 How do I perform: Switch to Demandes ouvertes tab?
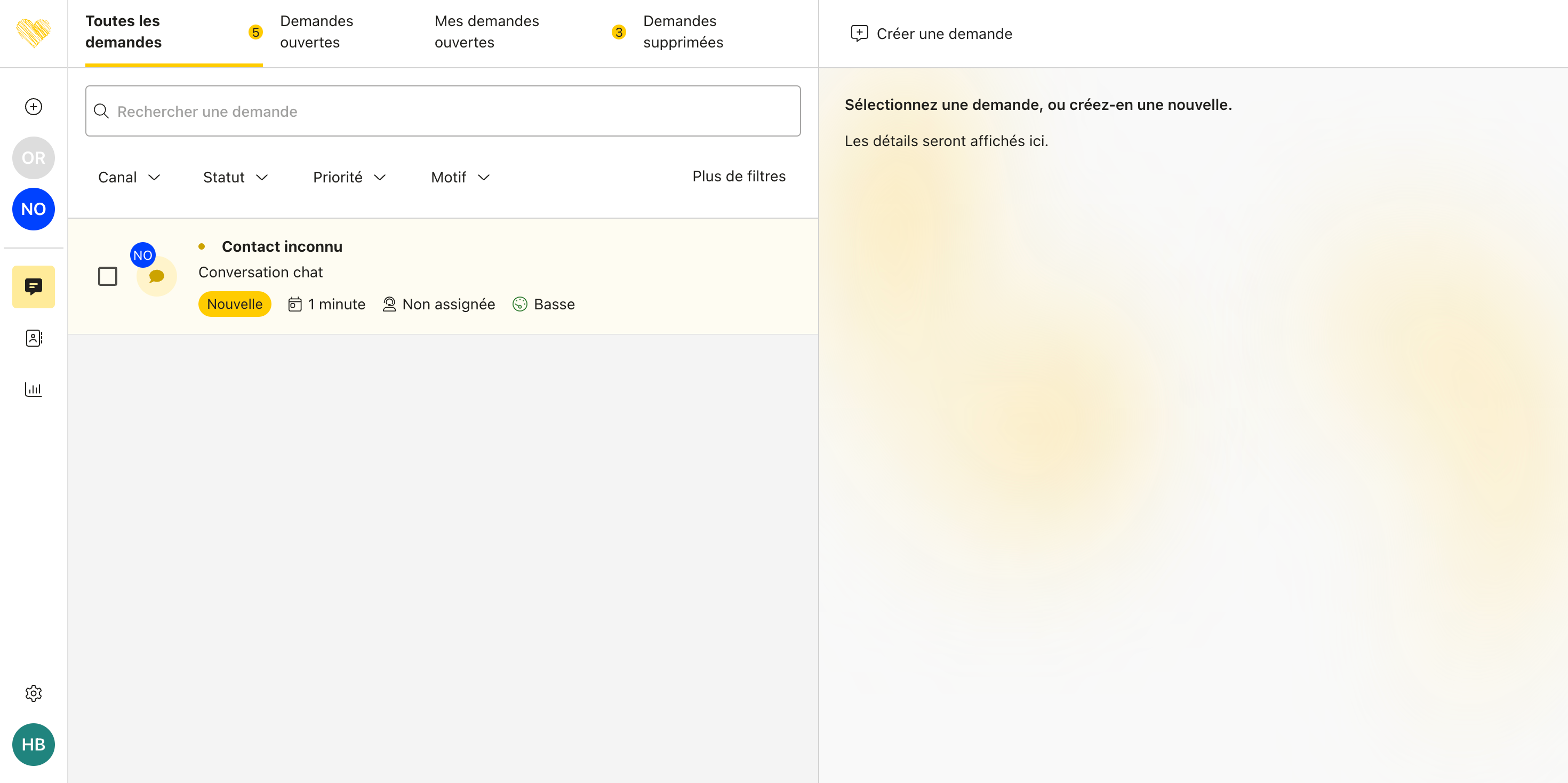tap(316, 31)
